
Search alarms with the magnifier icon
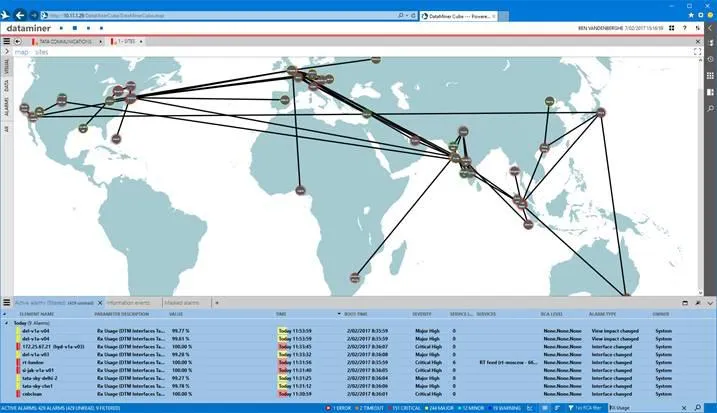pyautogui.click(x=698, y=408)
